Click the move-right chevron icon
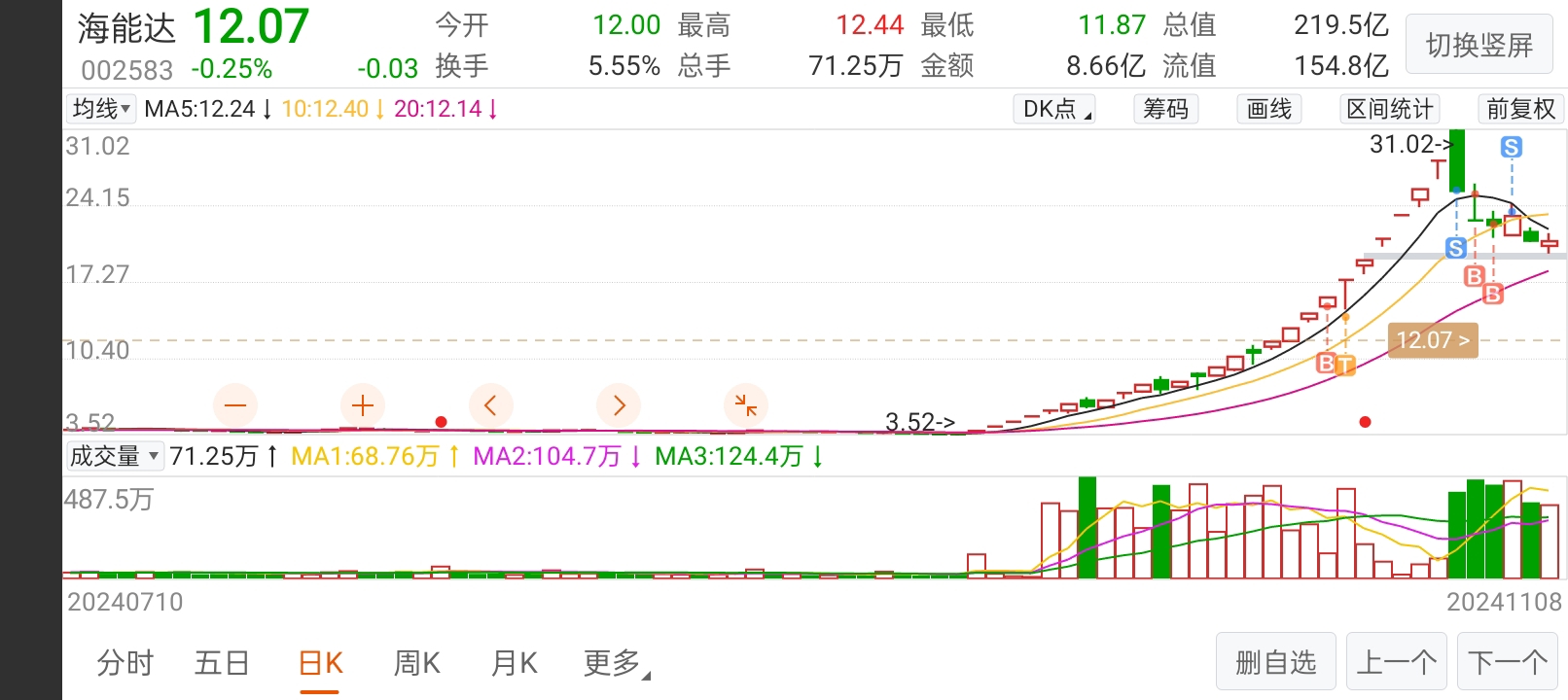 pyautogui.click(x=619, y=404)
